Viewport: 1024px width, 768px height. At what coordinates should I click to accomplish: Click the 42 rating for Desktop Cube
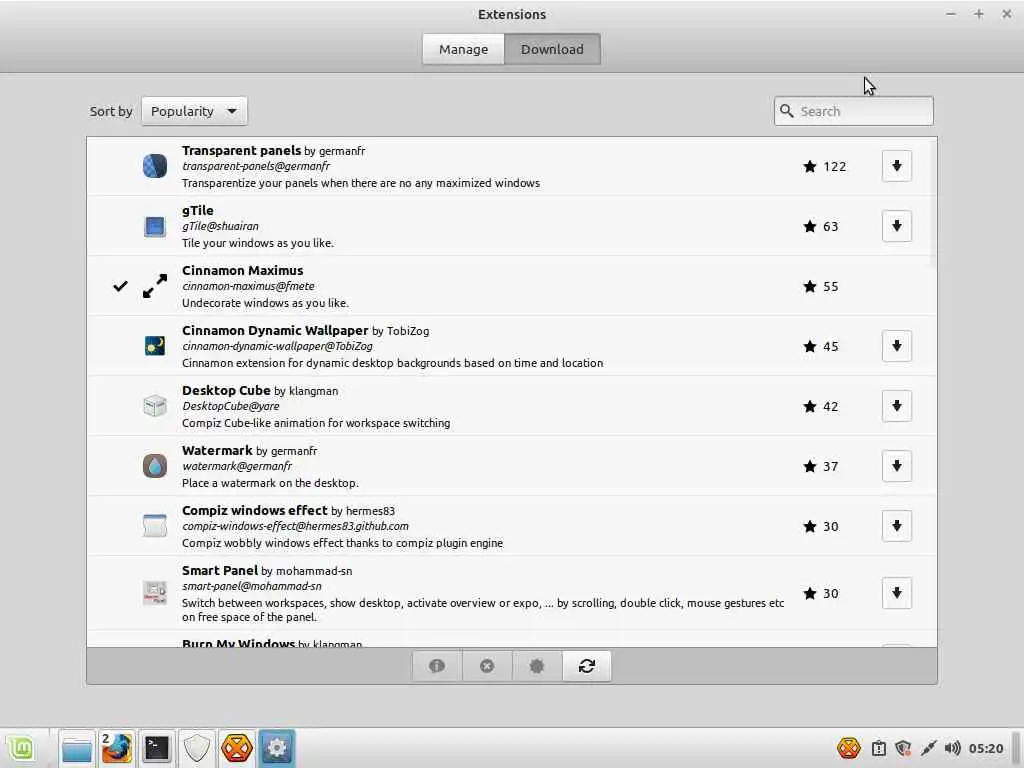830,407
